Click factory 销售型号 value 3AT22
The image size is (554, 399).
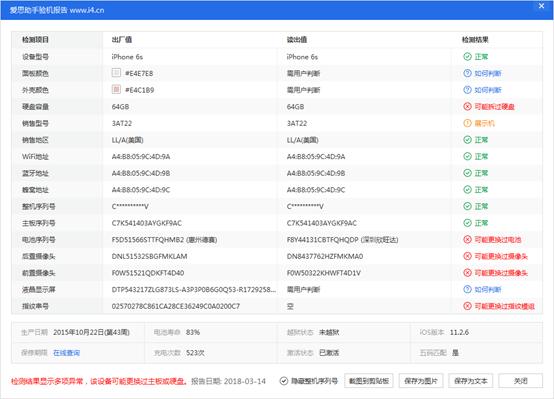pos(122,123)
